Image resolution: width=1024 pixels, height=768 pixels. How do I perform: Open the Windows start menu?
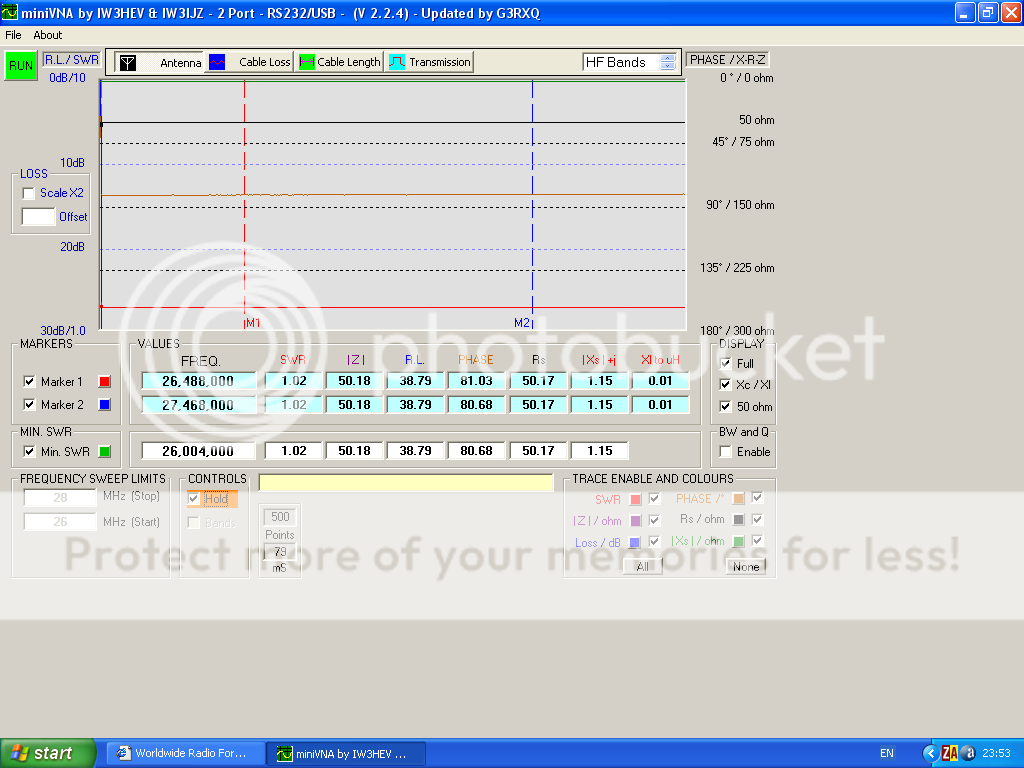48,753
